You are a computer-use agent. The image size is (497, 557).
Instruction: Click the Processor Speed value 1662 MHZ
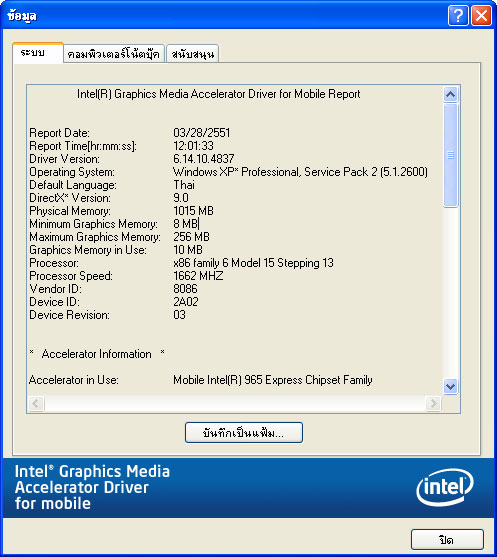(199, 276)
